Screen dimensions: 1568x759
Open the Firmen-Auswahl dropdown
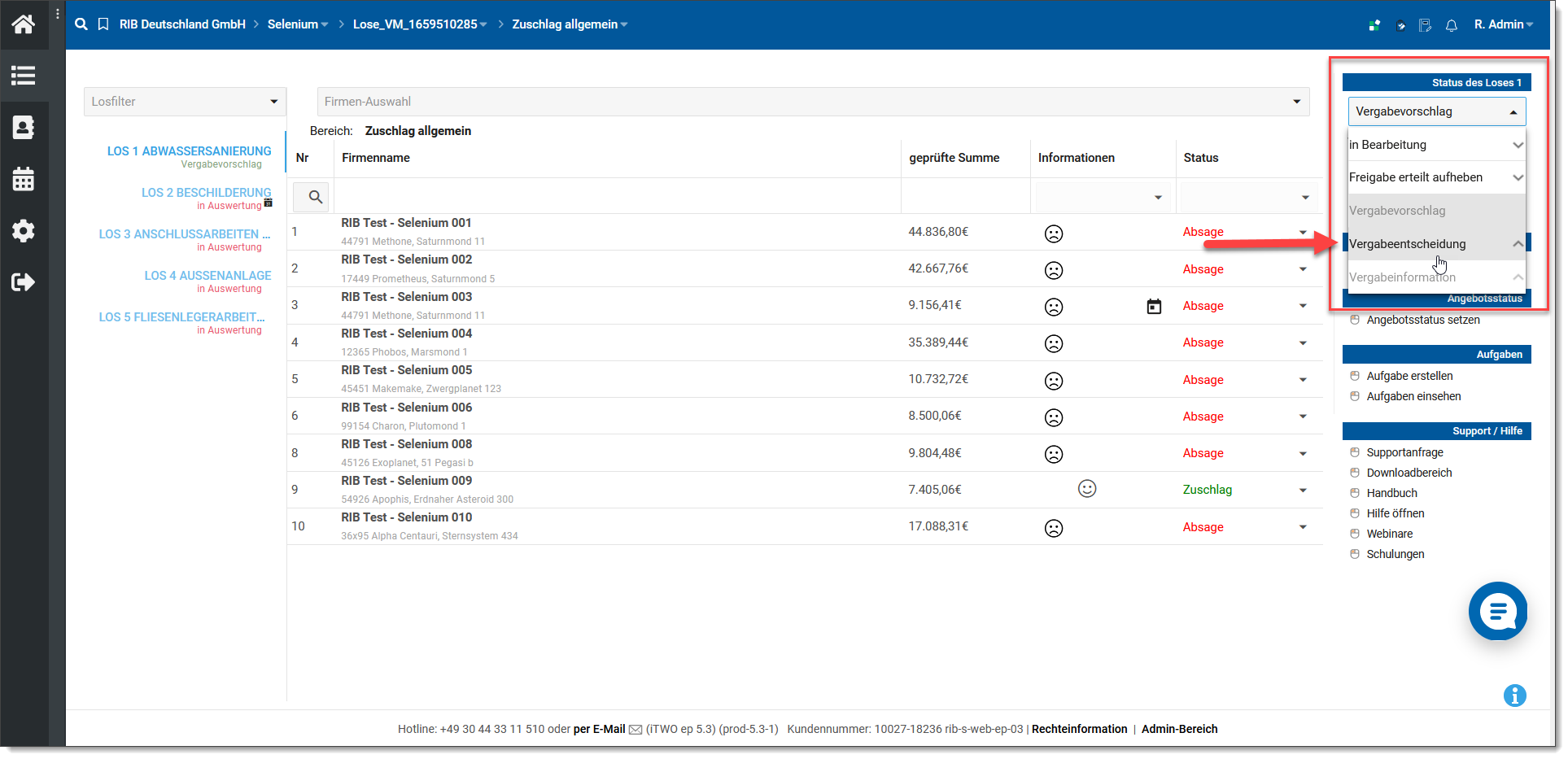coord(812,102)
